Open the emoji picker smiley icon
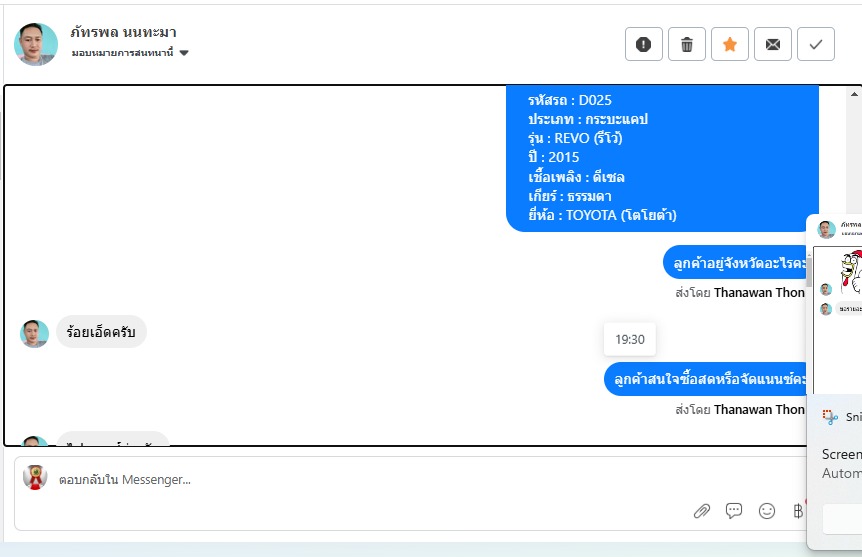The height and width of the screenshot is (557, 862). (767, 511)
